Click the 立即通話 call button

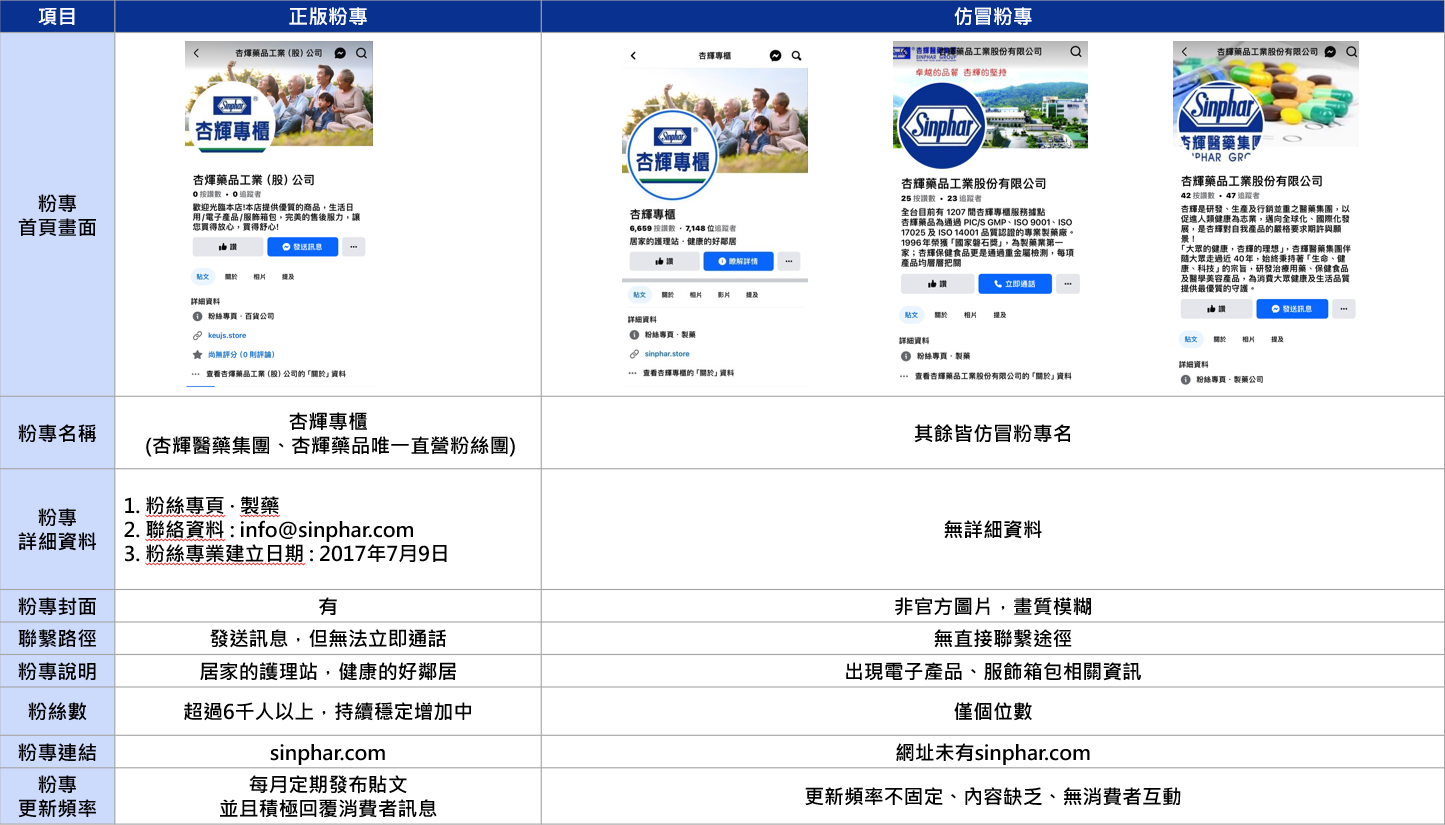(1015, 284)
